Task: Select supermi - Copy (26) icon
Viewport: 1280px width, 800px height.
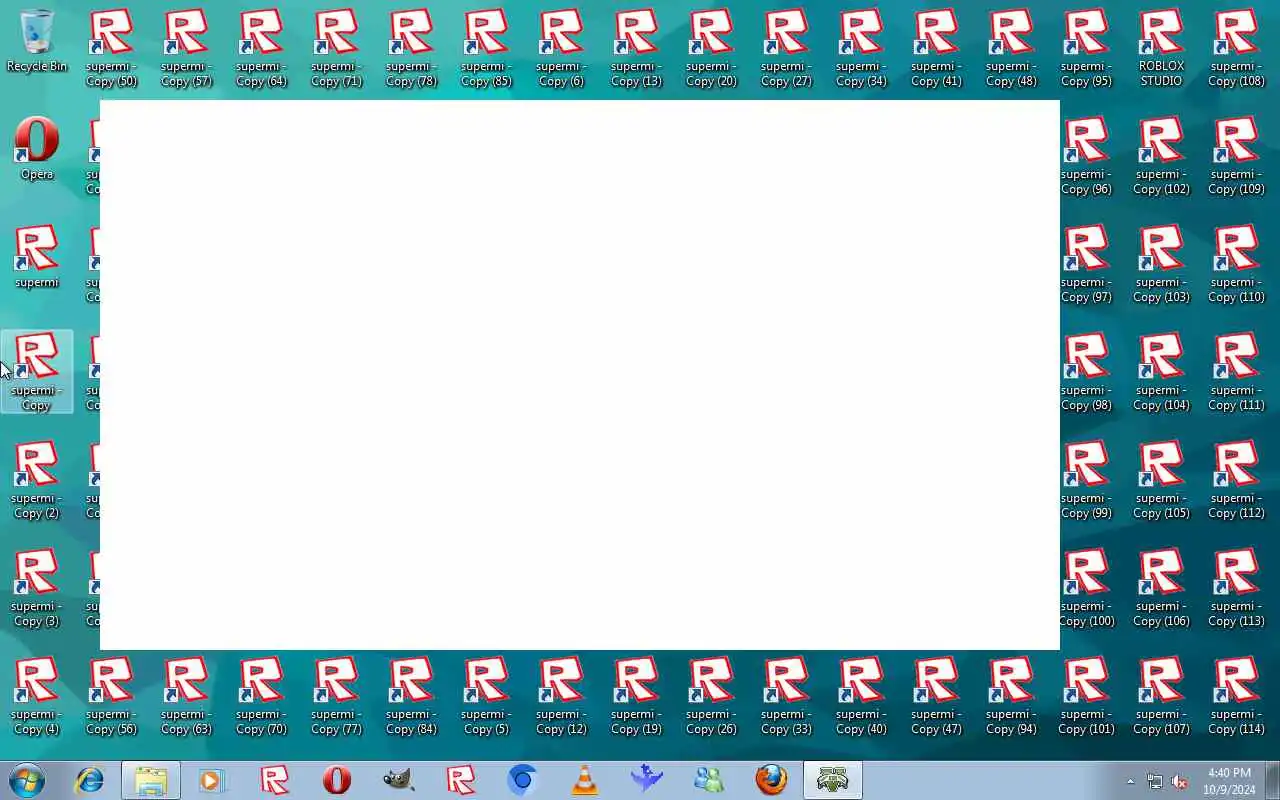Action: pos(711,696)
